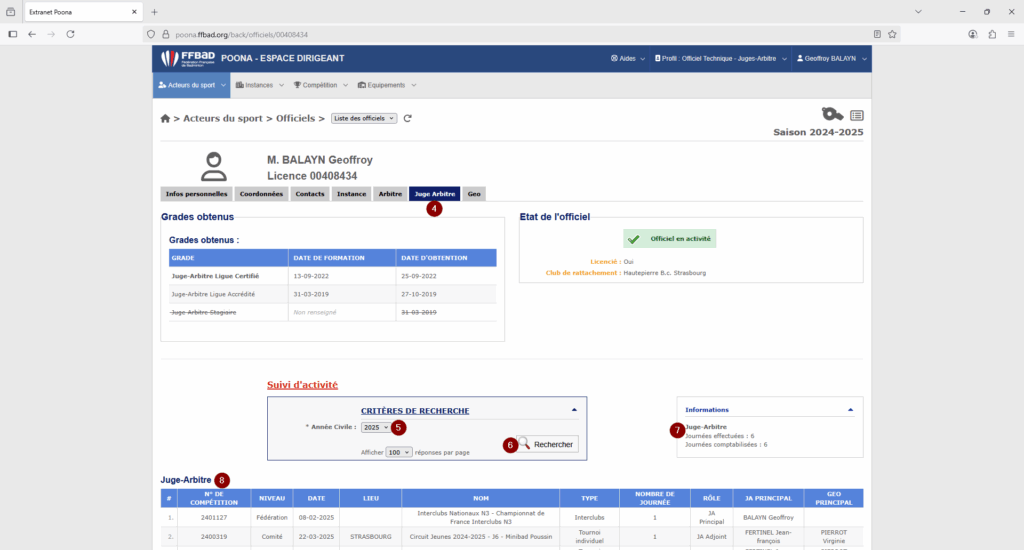
Task: Collapse the Informations panel
Action: coord(850,410)
